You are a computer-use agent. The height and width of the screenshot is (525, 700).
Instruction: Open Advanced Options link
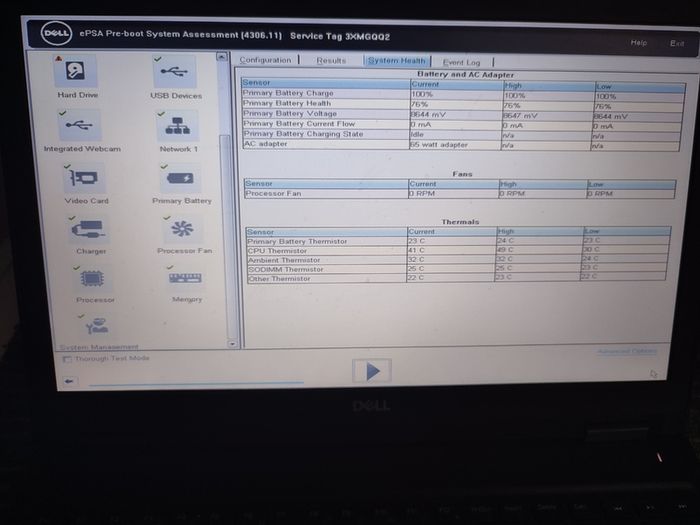coord(626,351)
